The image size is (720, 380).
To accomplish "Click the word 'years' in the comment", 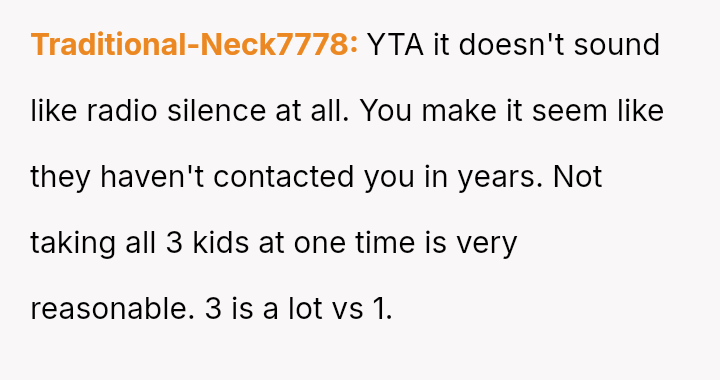I will [501, 177].
